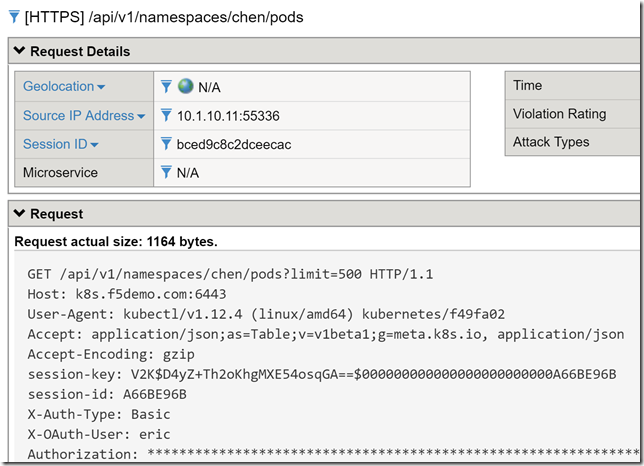
Task: Open the Geolocation dropdown arrow
Action: point(101,88)
